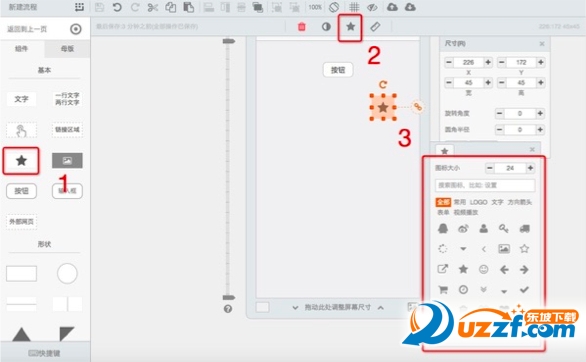The image size is (586, 362).
Task: Click the scissors cut icon
Action: [x=153, y=7]
